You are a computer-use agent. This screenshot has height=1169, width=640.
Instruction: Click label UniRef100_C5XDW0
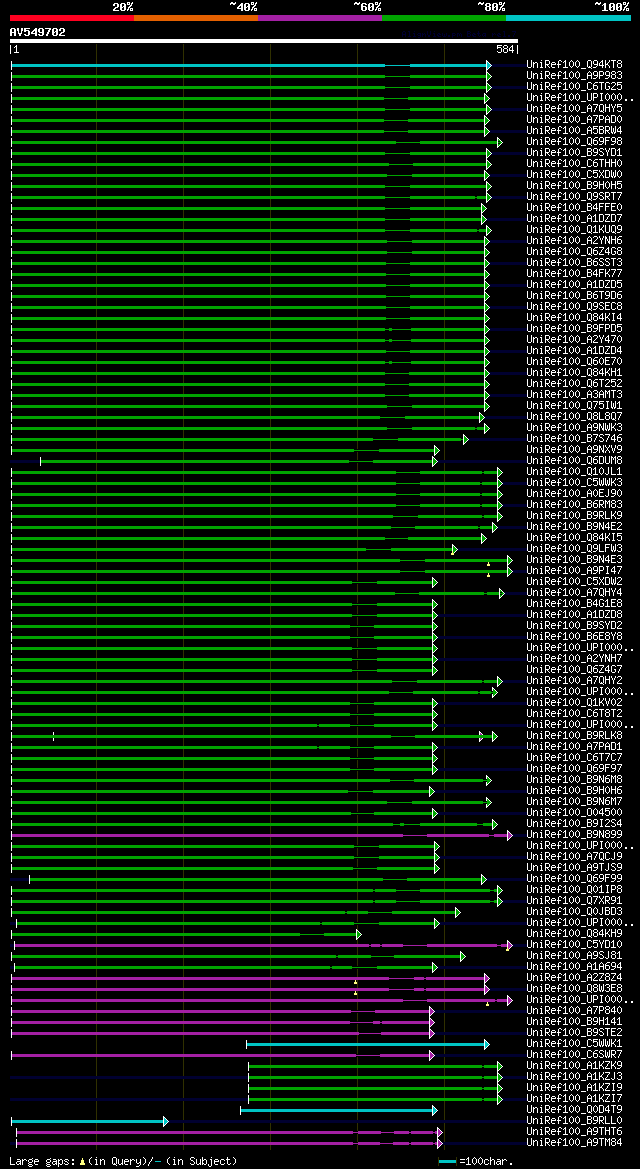tap(574, 174)
